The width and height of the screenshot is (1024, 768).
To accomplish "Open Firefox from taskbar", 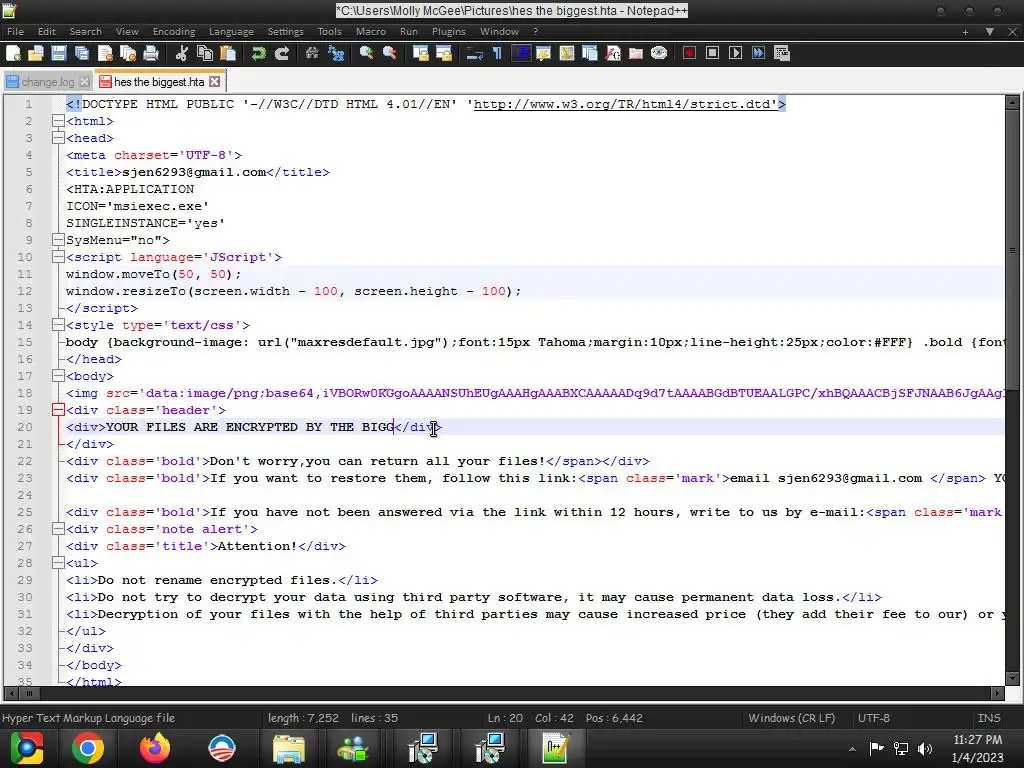I will point(155,748).
